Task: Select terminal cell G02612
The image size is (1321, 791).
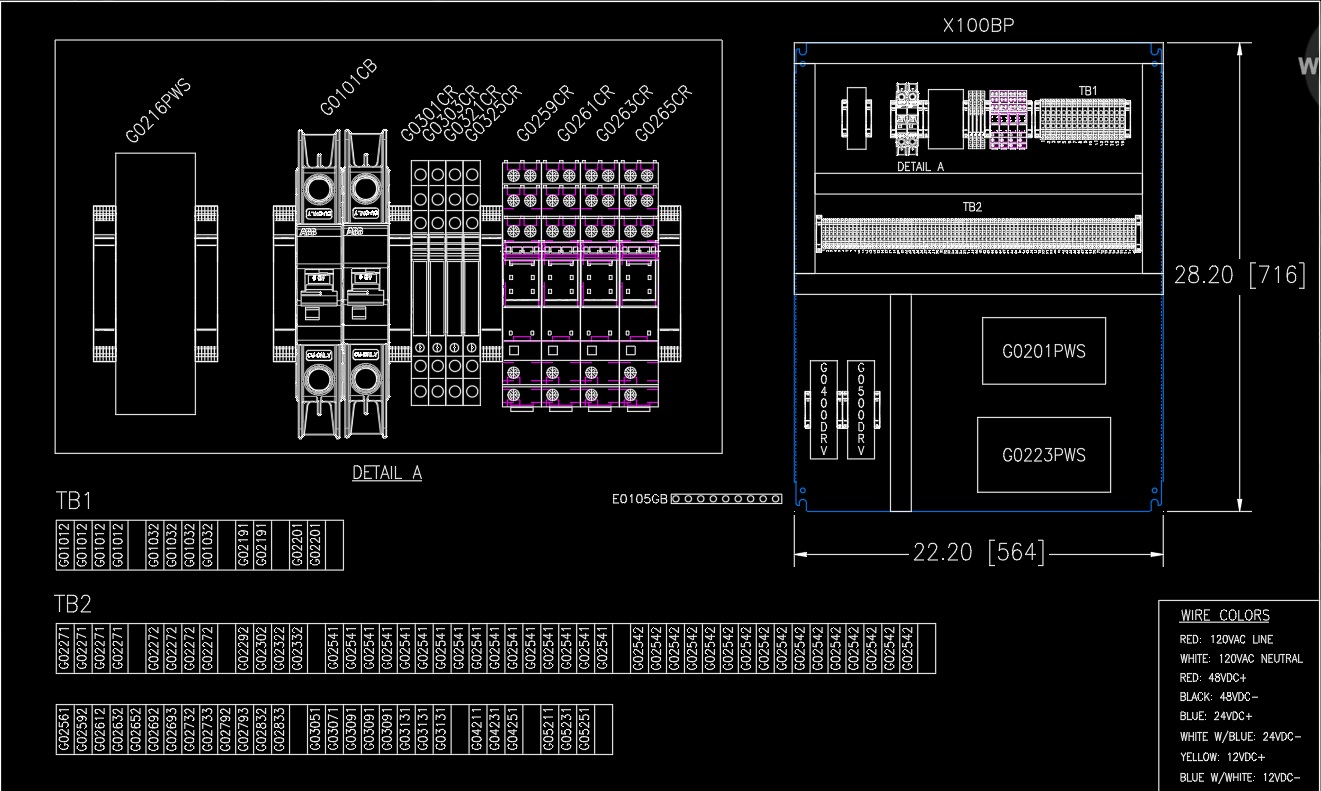Action: click(x=100, y=729)
